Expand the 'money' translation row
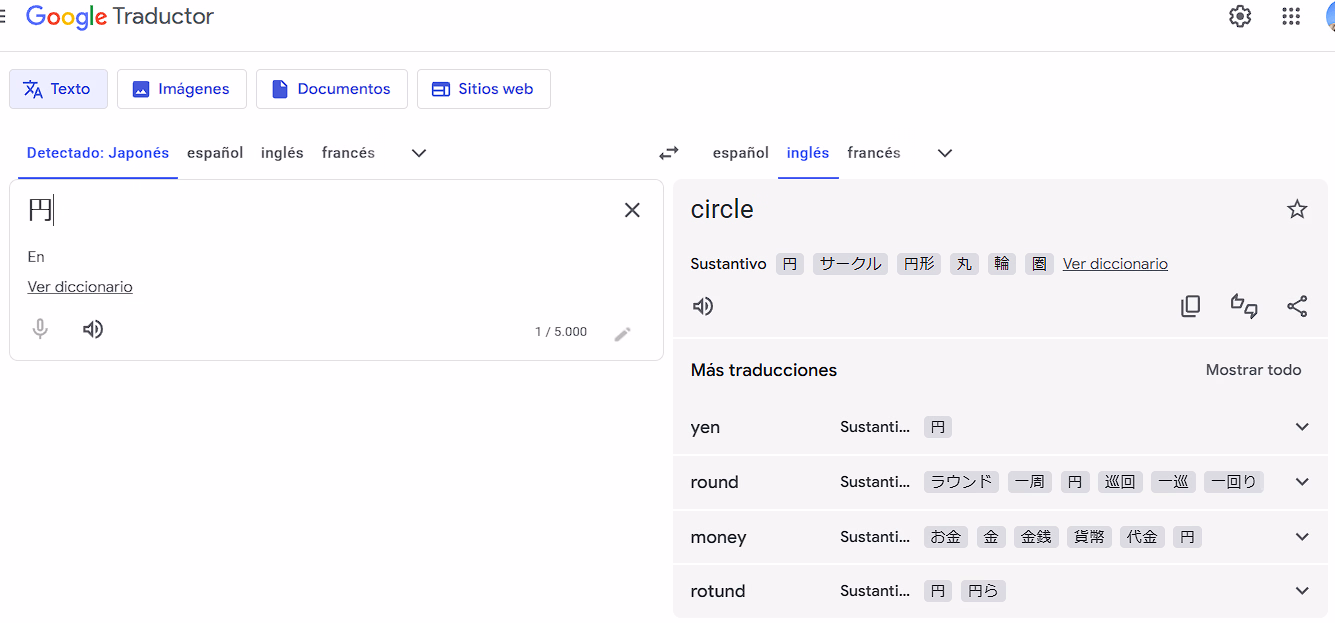This screenshot has width=1335, height=623. tap(1302, 537)
